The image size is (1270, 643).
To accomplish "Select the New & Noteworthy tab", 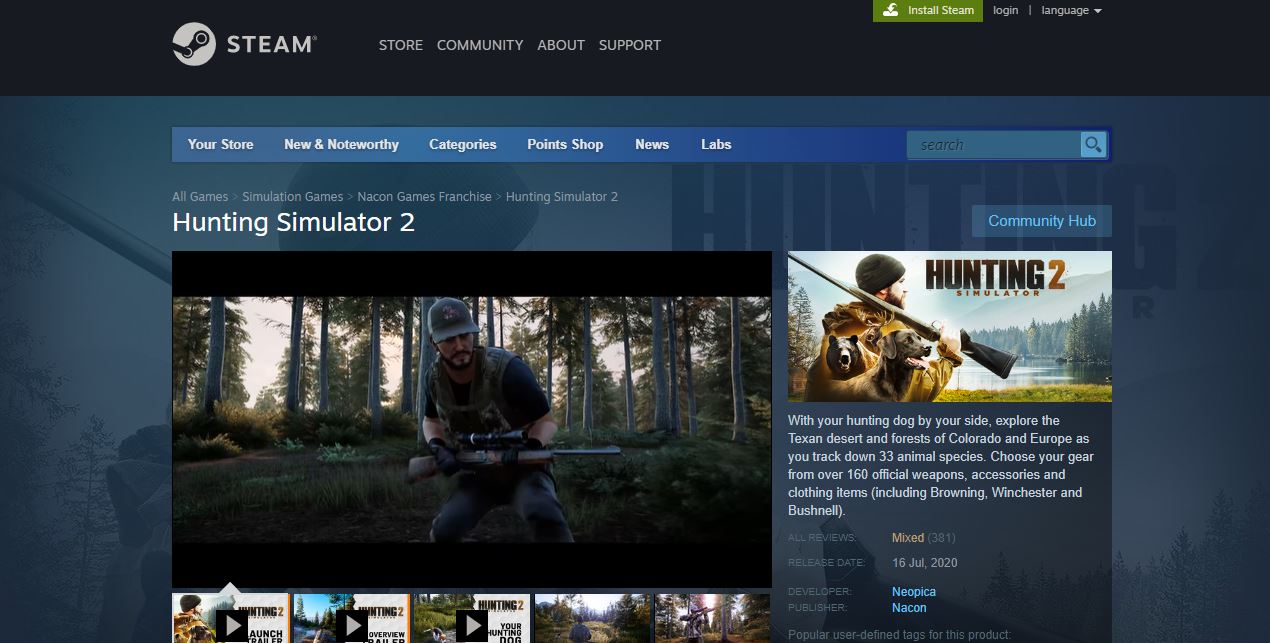I will pyautogui.click(x=341, y=144).
